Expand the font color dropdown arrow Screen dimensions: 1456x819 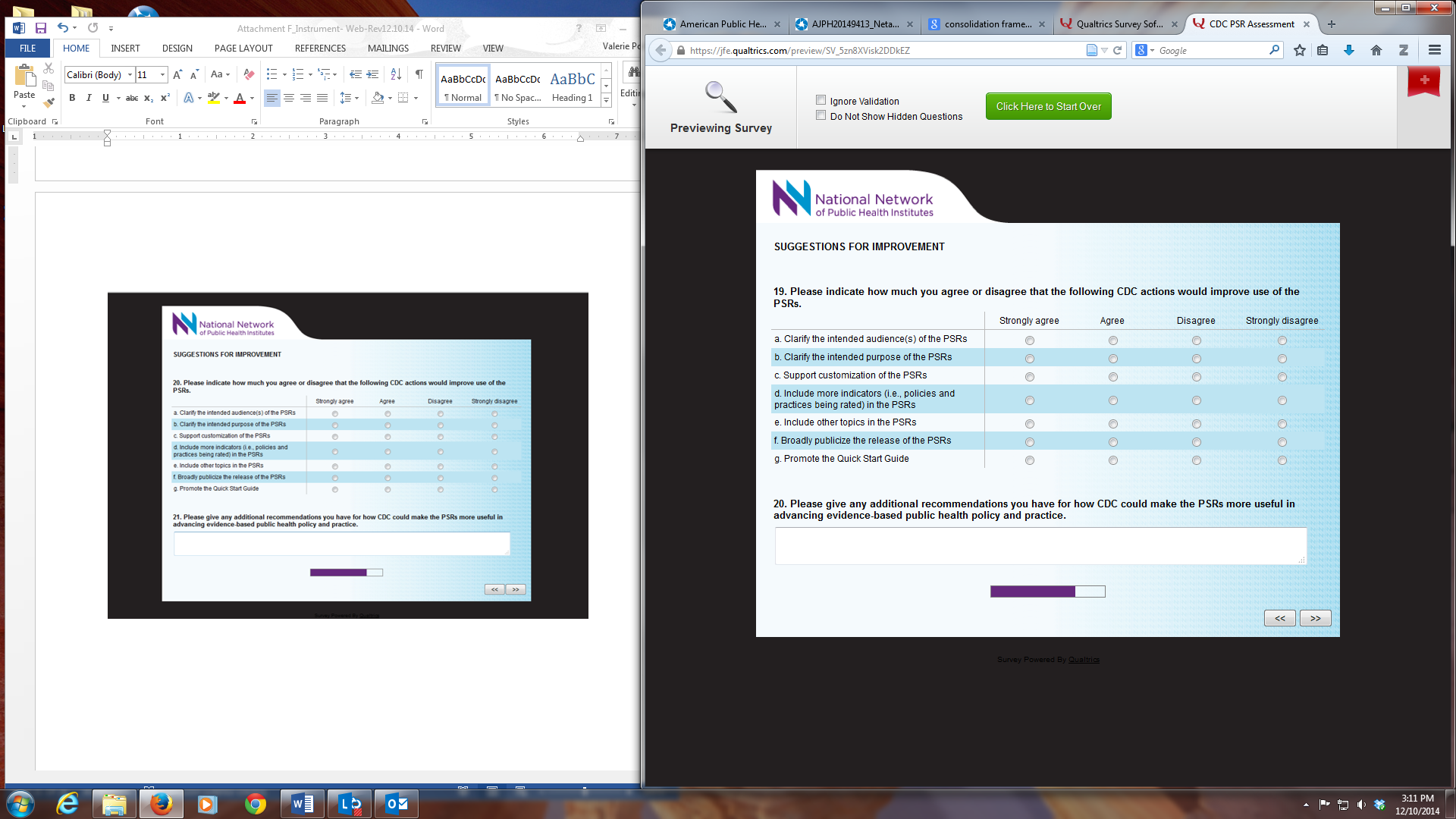[x=252, y=98]
